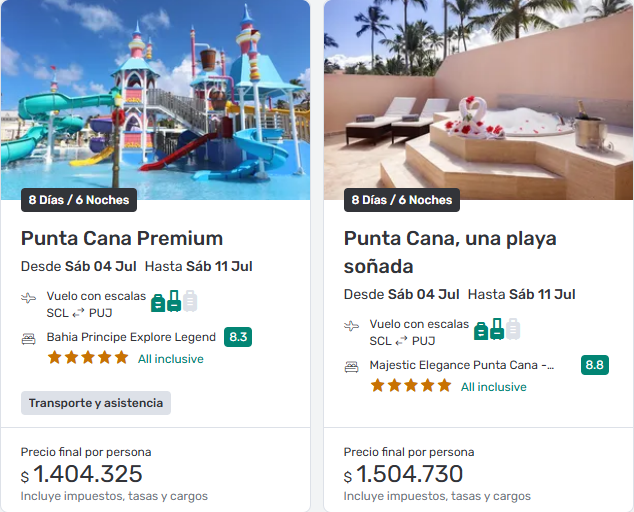The height and width of the screenshot is (512, 634).
Task: Click the bed icon beside Majestic Elegance Punta Cana
Action: click(351, 366)
